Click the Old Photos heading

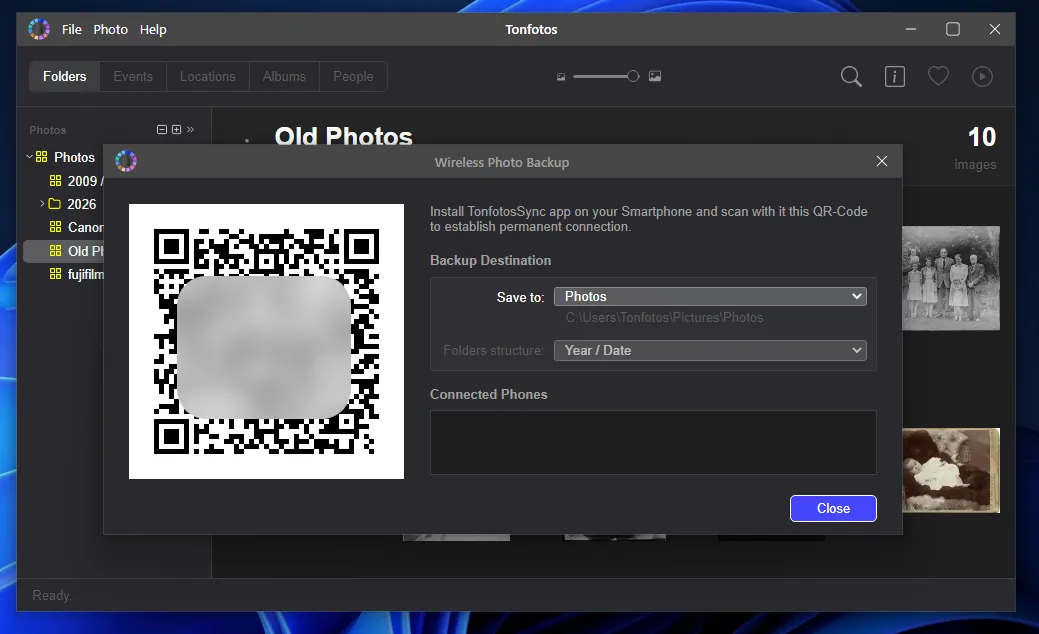[343, 136]
